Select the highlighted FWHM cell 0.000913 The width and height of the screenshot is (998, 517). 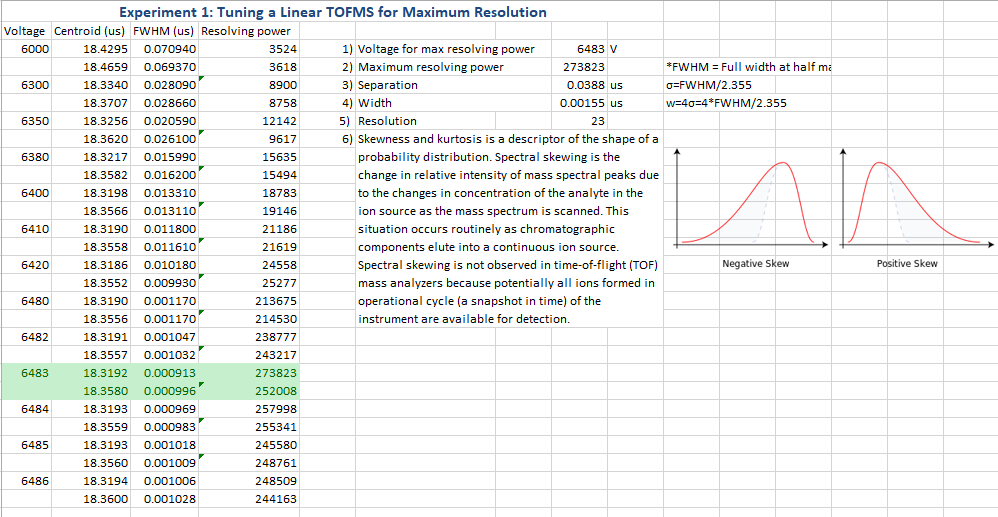tap(169, 373)
